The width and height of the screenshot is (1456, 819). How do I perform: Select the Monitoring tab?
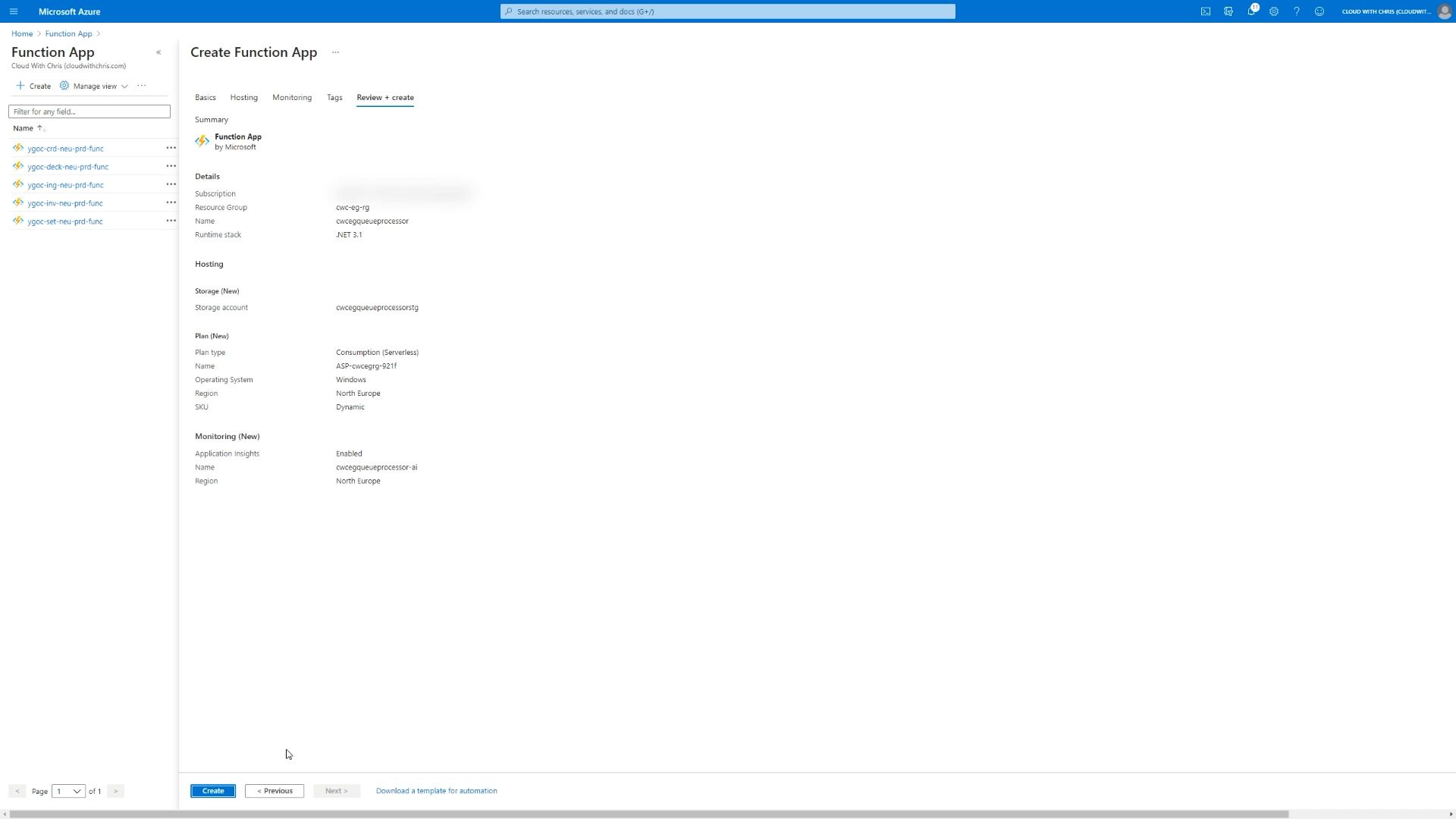(x=291, y=97)
